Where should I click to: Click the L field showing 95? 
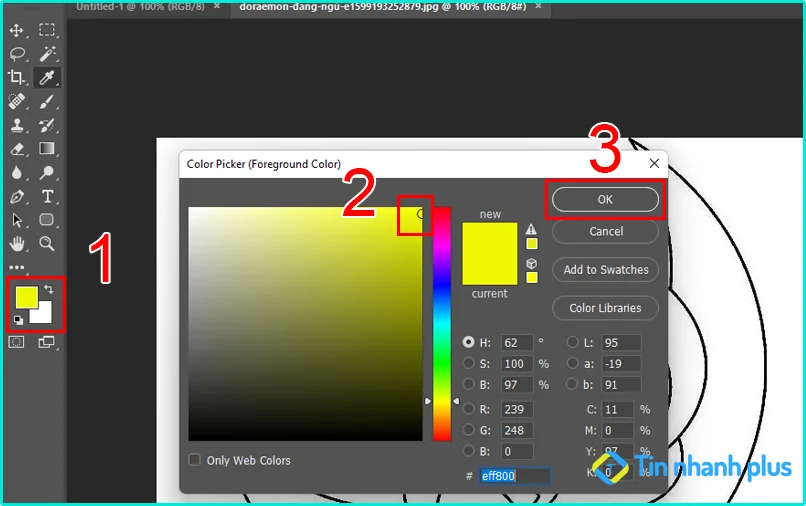[x=621, y=342]
